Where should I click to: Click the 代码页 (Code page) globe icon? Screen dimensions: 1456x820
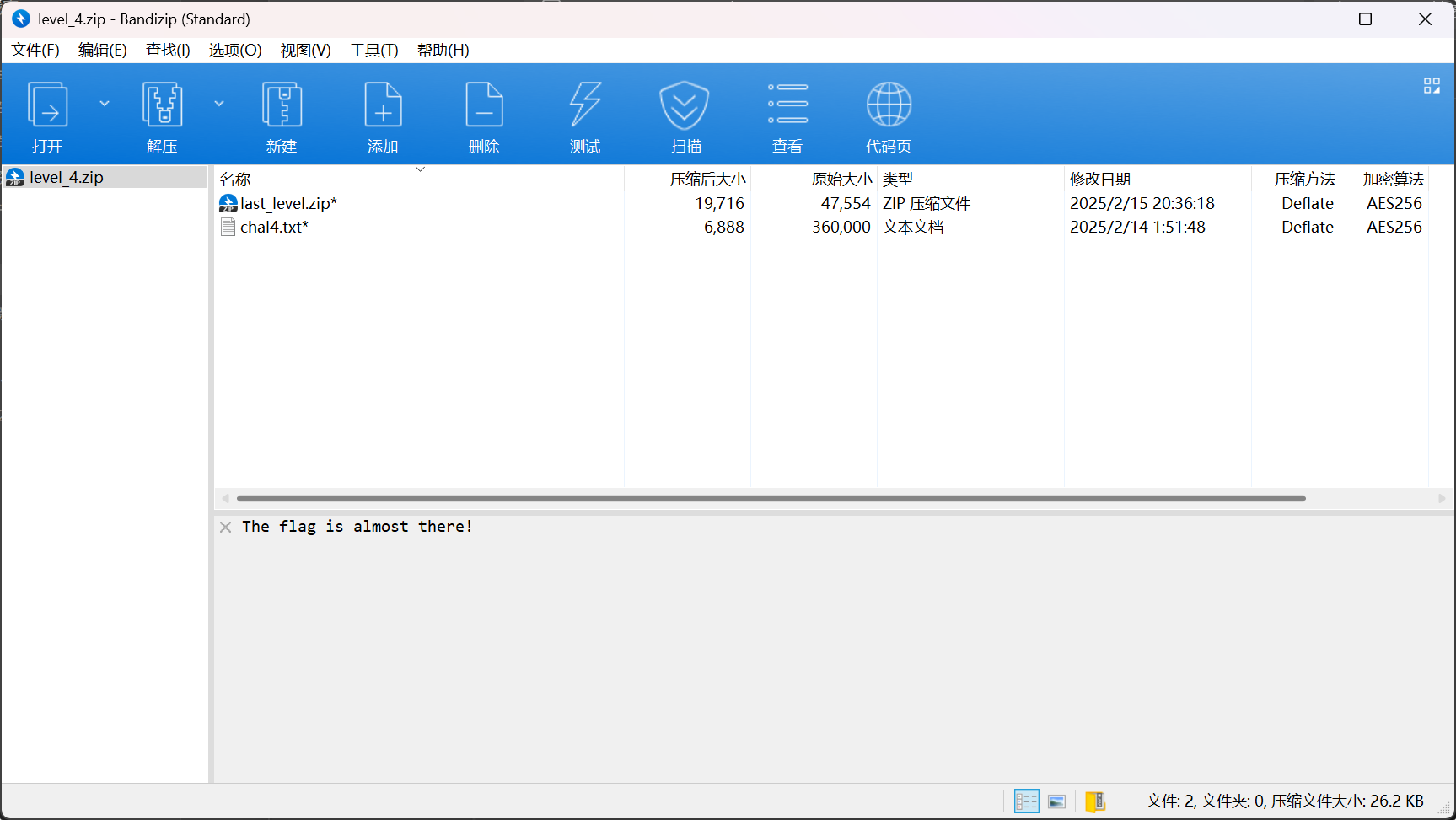(x=889, y=105)
